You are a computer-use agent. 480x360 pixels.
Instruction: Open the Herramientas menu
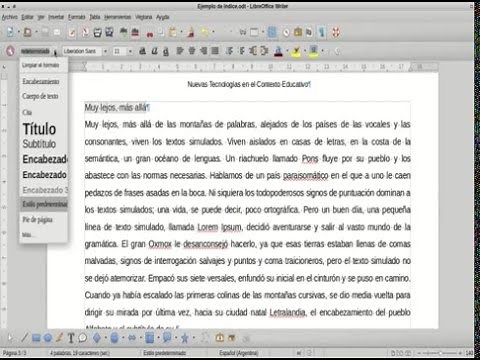tap(117, 17)
